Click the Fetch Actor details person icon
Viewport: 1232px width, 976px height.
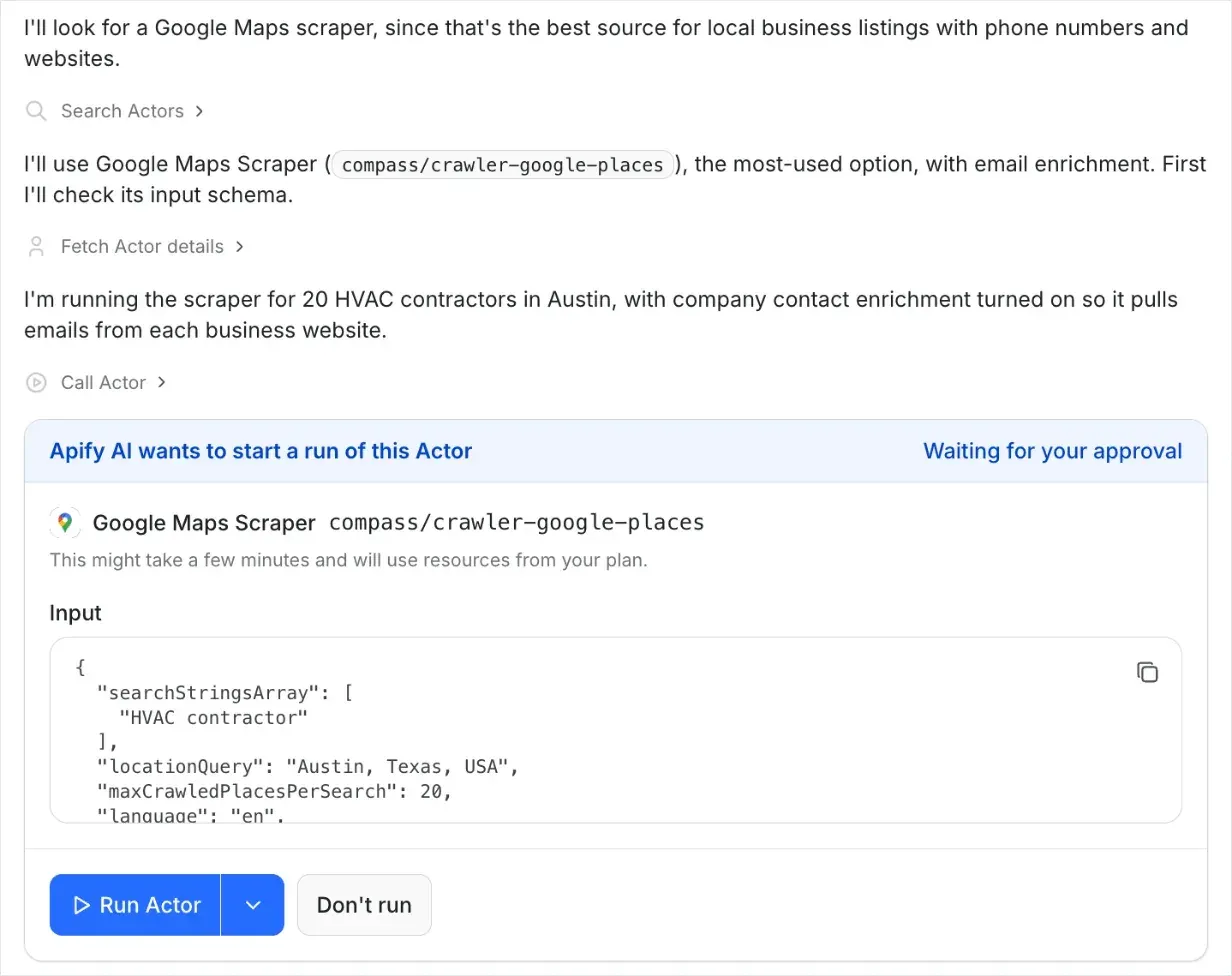pos(36,246)
